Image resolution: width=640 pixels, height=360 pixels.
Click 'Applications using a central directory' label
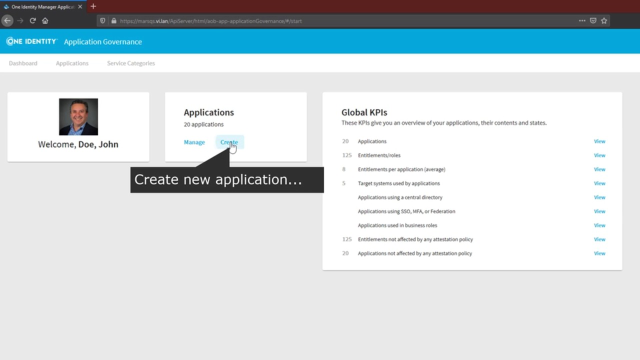(400, 197)
